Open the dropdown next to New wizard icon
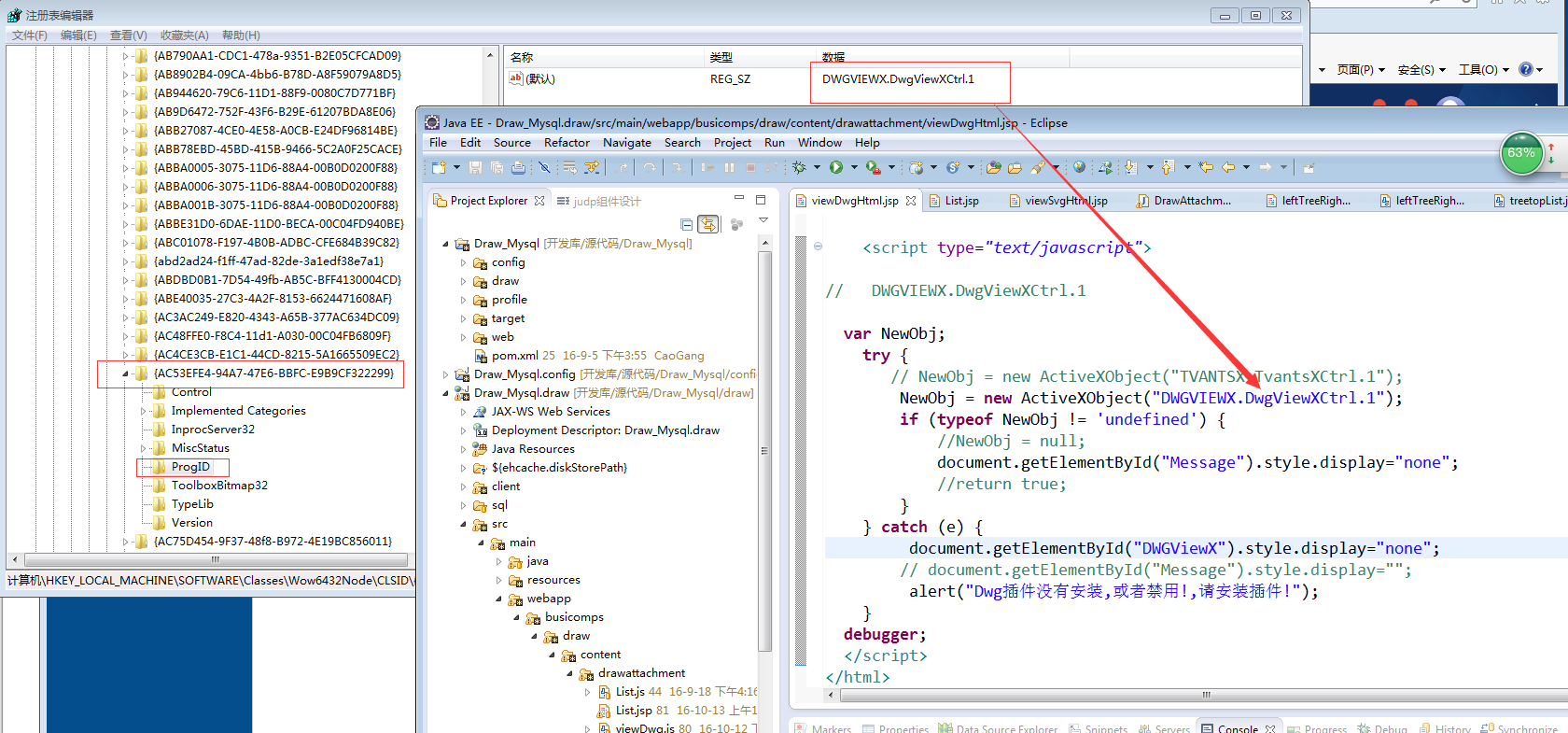The image size is (1568, 733). click(456, 167)
